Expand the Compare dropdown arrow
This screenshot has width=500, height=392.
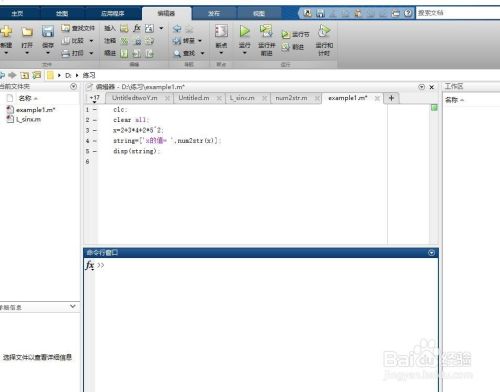(91, 41)
